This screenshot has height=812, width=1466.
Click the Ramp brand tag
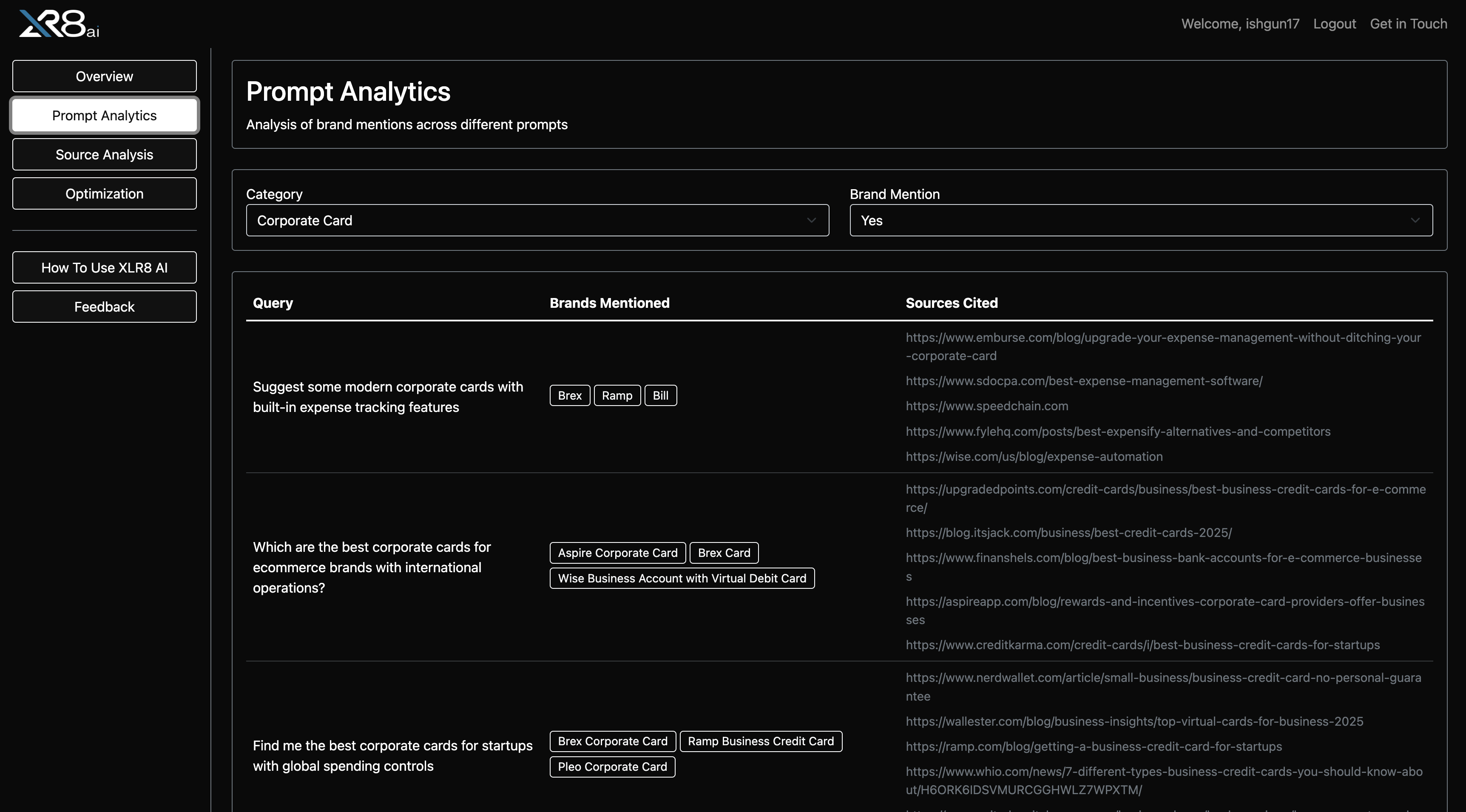(617, 395)
